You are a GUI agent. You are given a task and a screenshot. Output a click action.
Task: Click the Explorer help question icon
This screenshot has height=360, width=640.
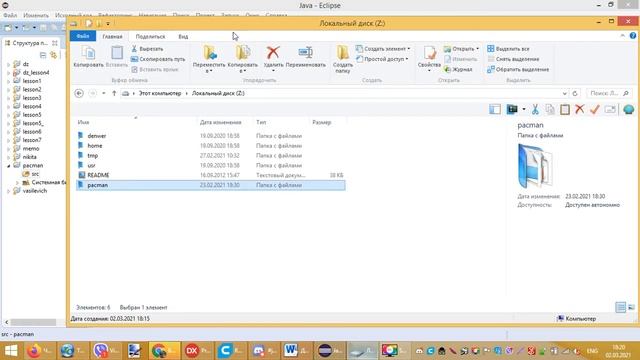[x=633, y=36]
